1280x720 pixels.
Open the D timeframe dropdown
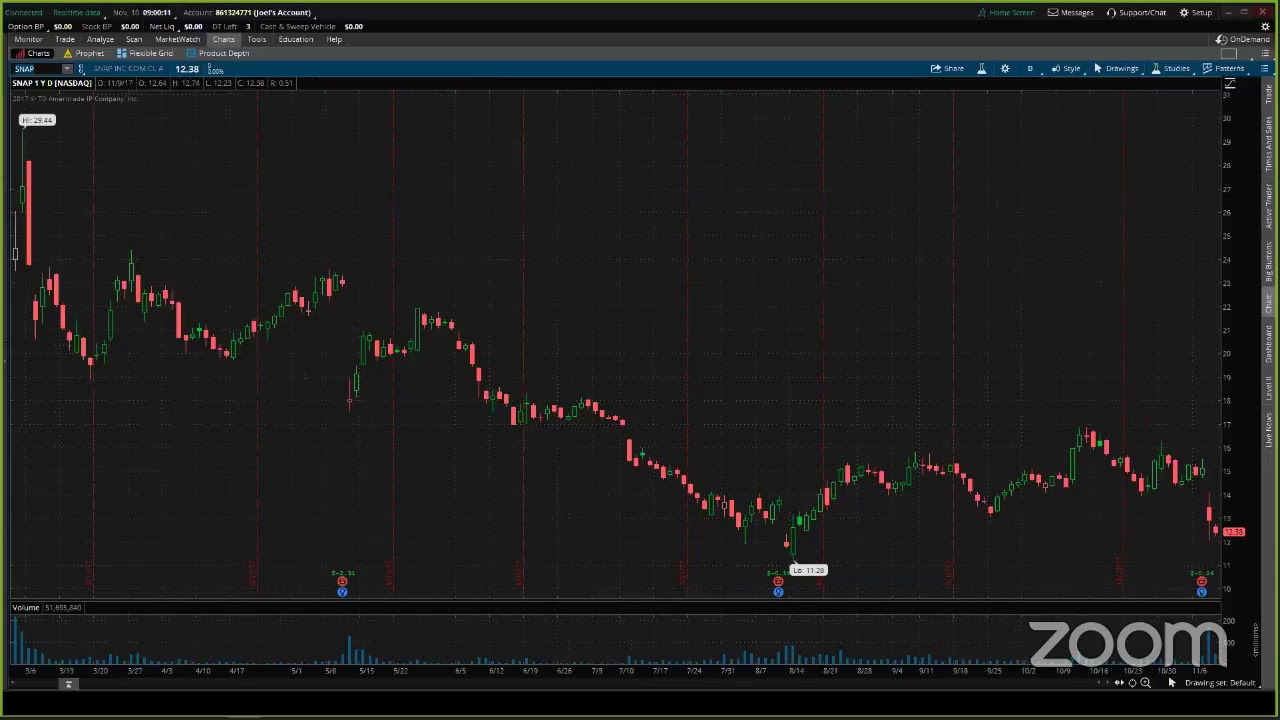tap(1030, 68)
